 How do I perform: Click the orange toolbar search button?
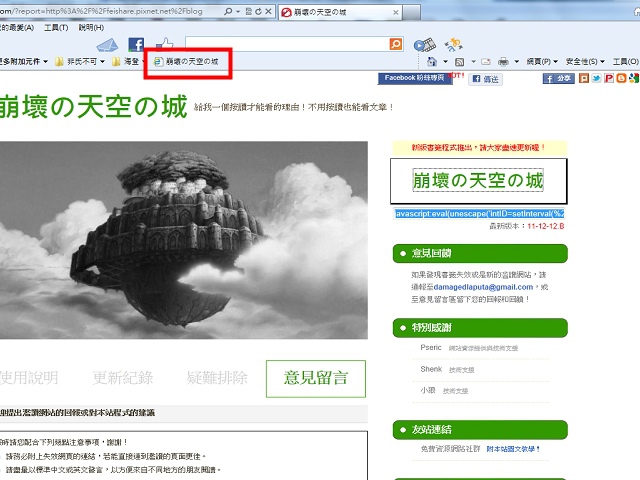(396, 44)
